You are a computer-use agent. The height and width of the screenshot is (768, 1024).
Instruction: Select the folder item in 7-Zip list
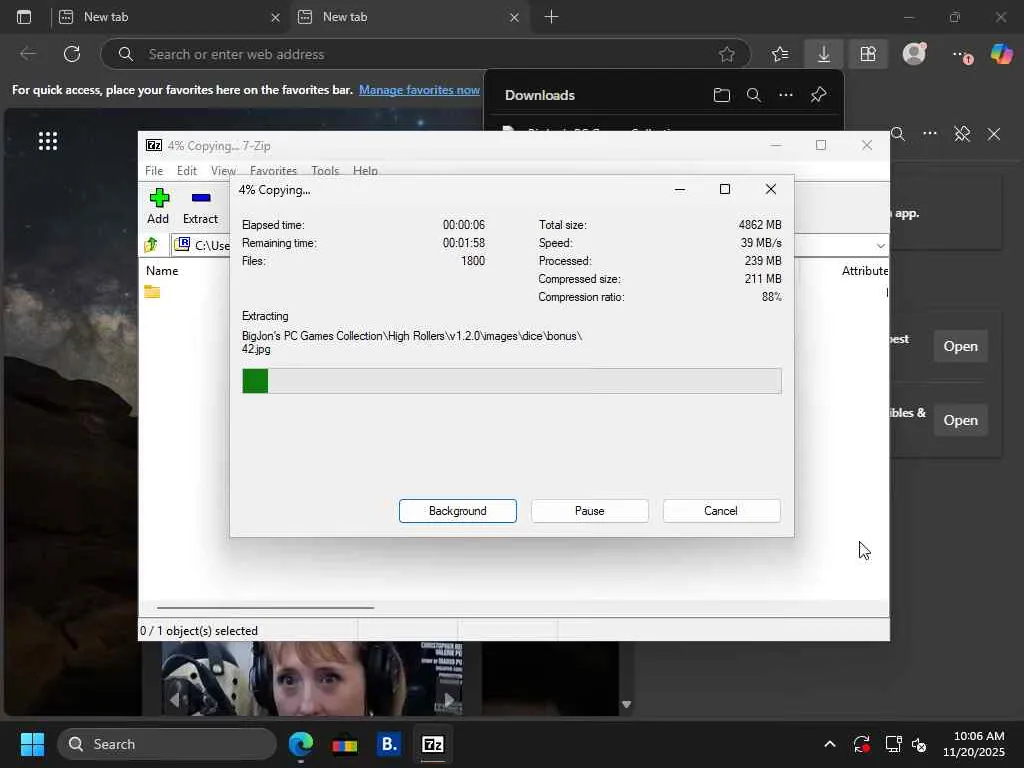152,292
